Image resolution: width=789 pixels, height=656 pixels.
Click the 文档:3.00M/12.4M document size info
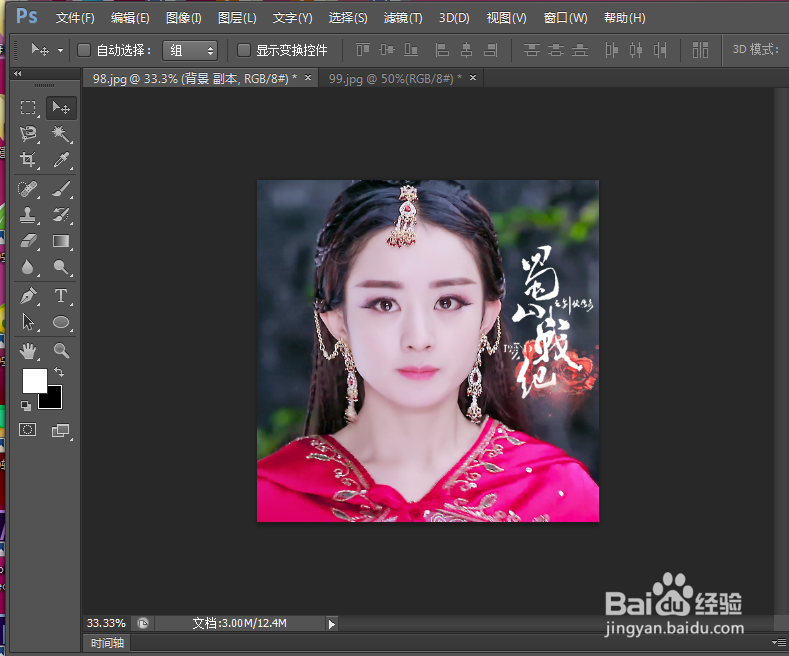pos(240,623)
